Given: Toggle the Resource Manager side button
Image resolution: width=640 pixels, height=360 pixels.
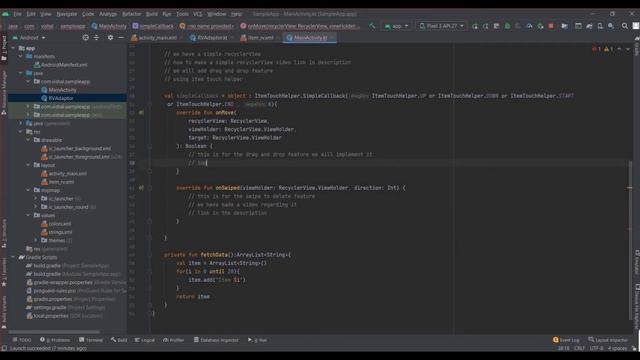Looking at the screenshot, I should [x=4, y=92].
